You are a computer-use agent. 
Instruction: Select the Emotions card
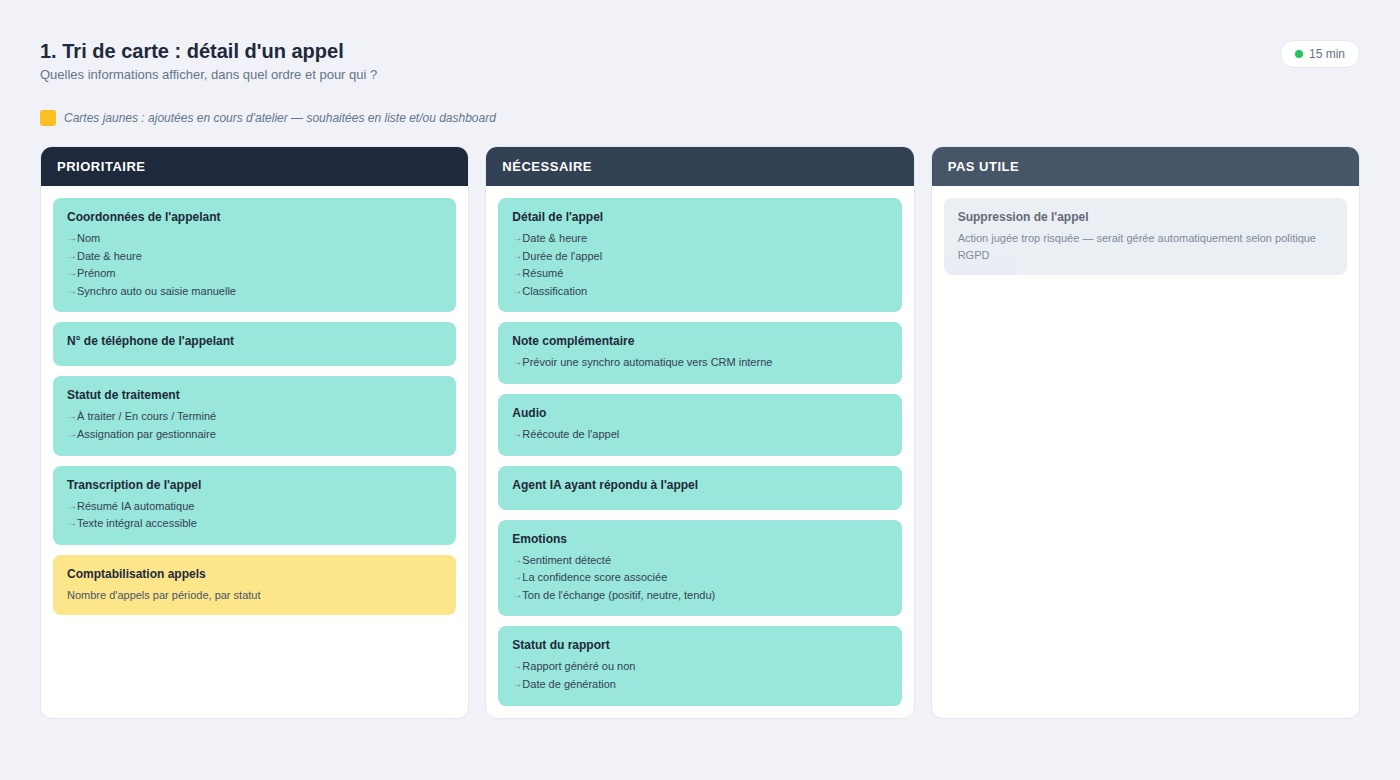coord(700,568)
